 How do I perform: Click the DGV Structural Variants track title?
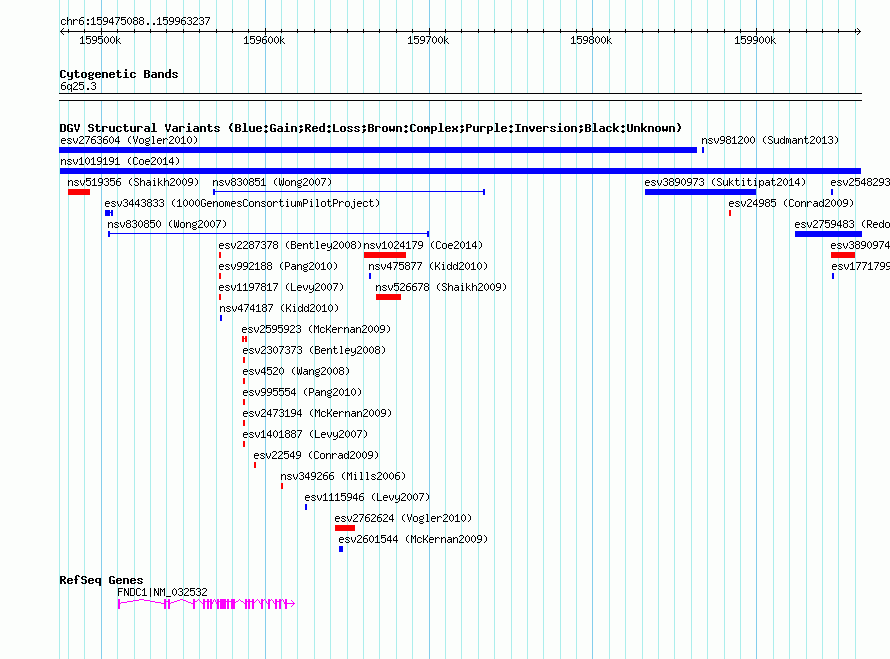370,128
